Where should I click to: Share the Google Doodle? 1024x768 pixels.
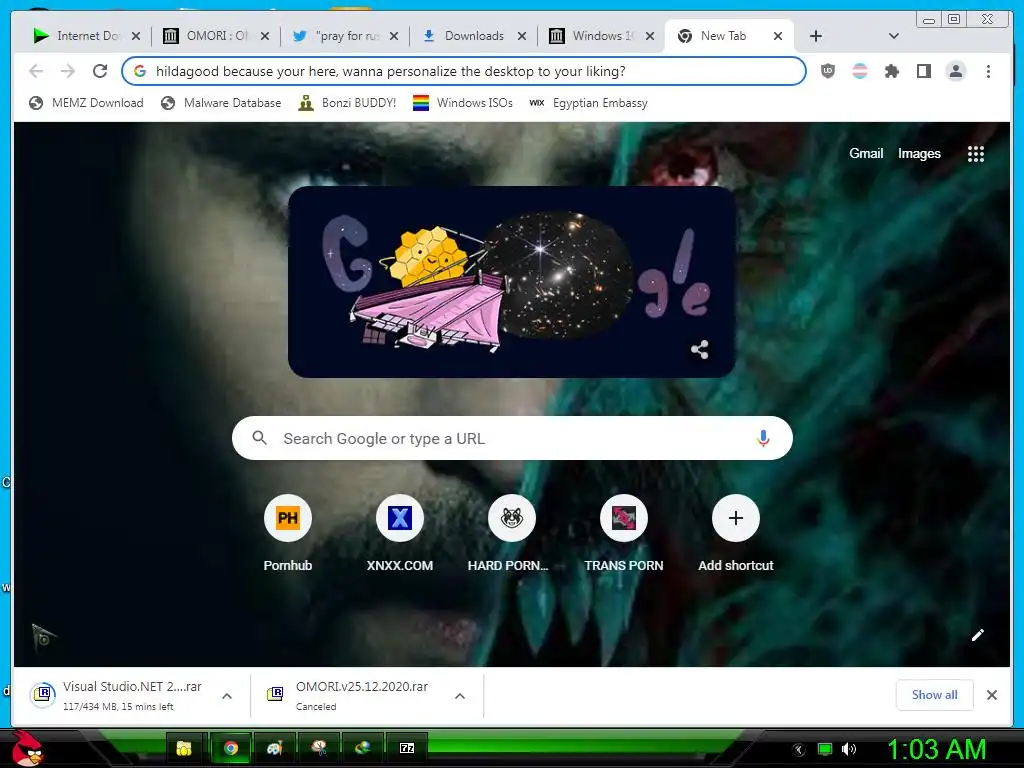699,349
